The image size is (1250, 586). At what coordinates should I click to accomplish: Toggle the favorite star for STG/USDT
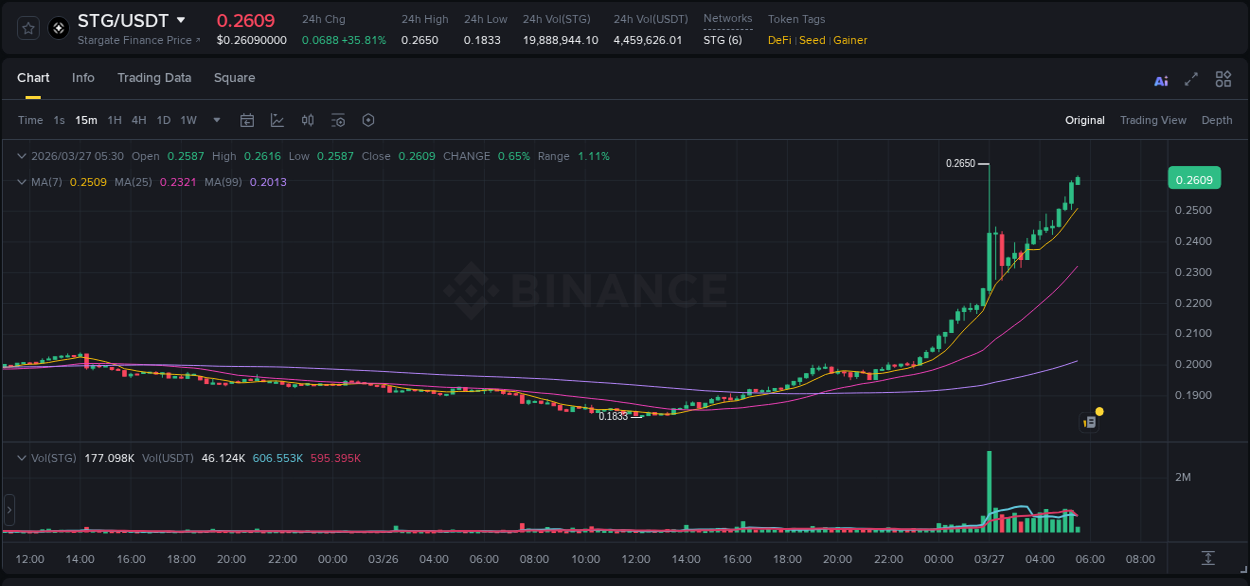(27, 28)
